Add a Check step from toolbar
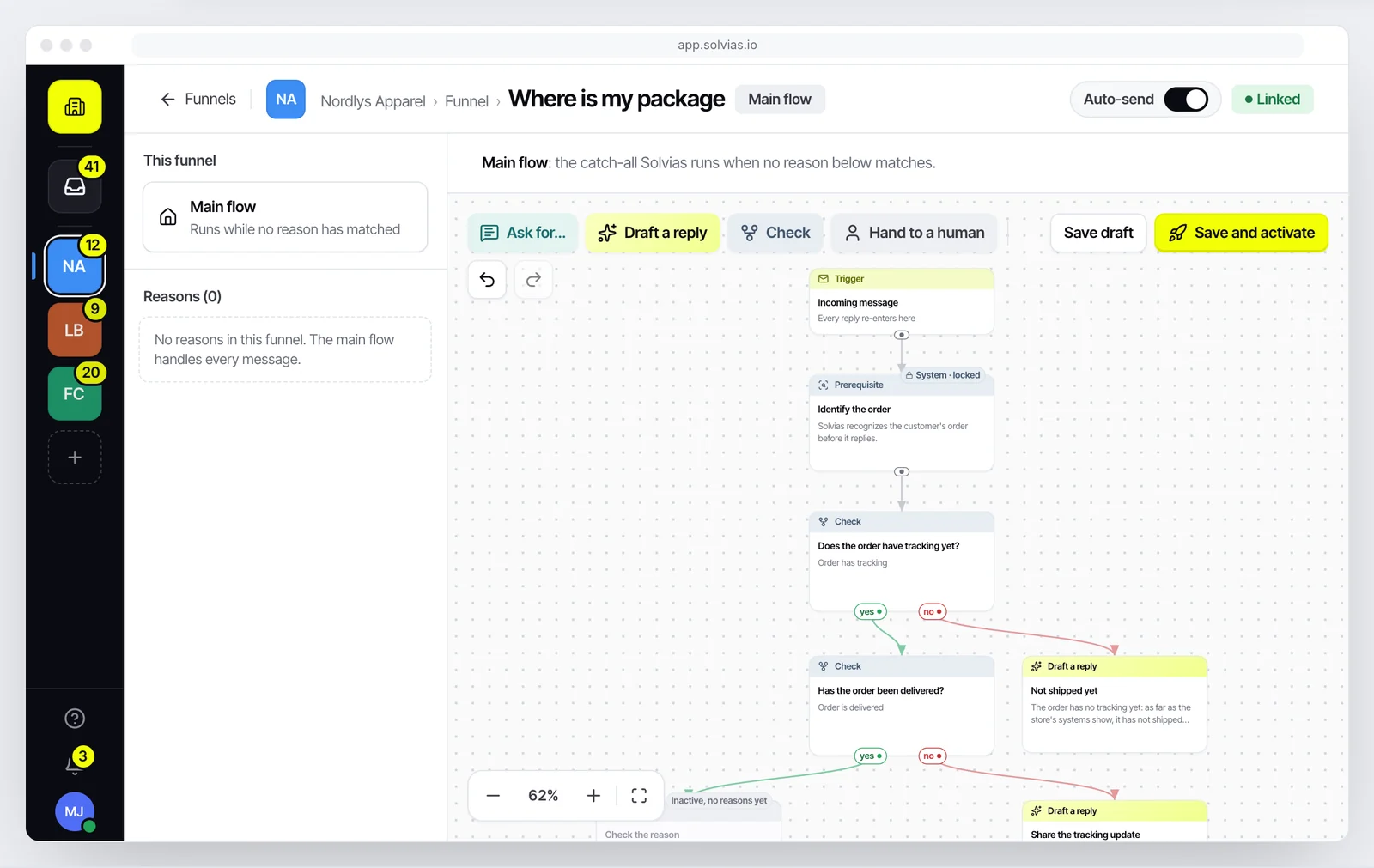Screen dimensions: 1374x868 (x=775, y=233)
